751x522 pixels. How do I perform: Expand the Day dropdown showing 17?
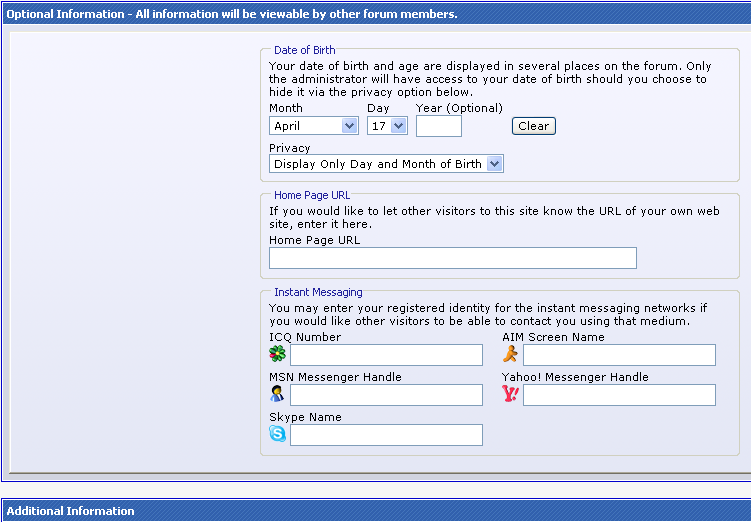coord(387,126)
